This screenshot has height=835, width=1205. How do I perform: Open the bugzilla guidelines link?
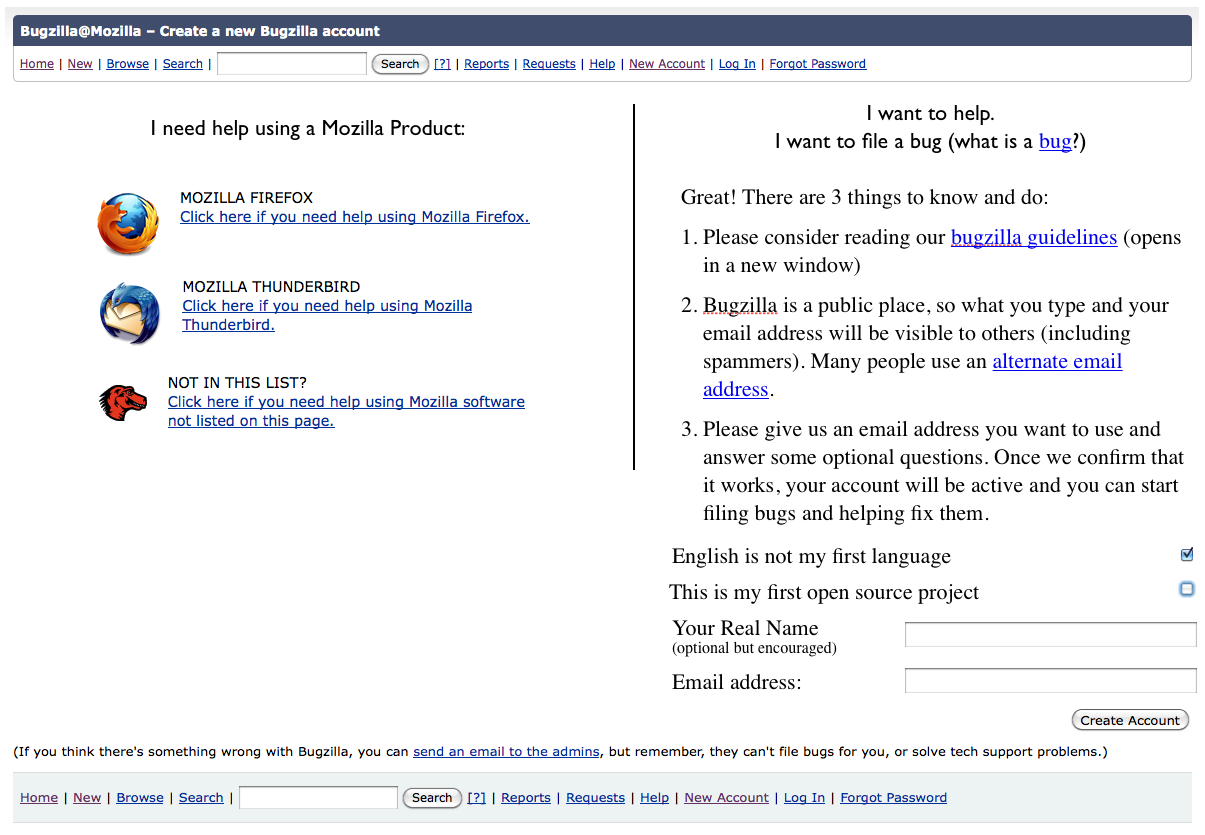tap(1033, 238)
